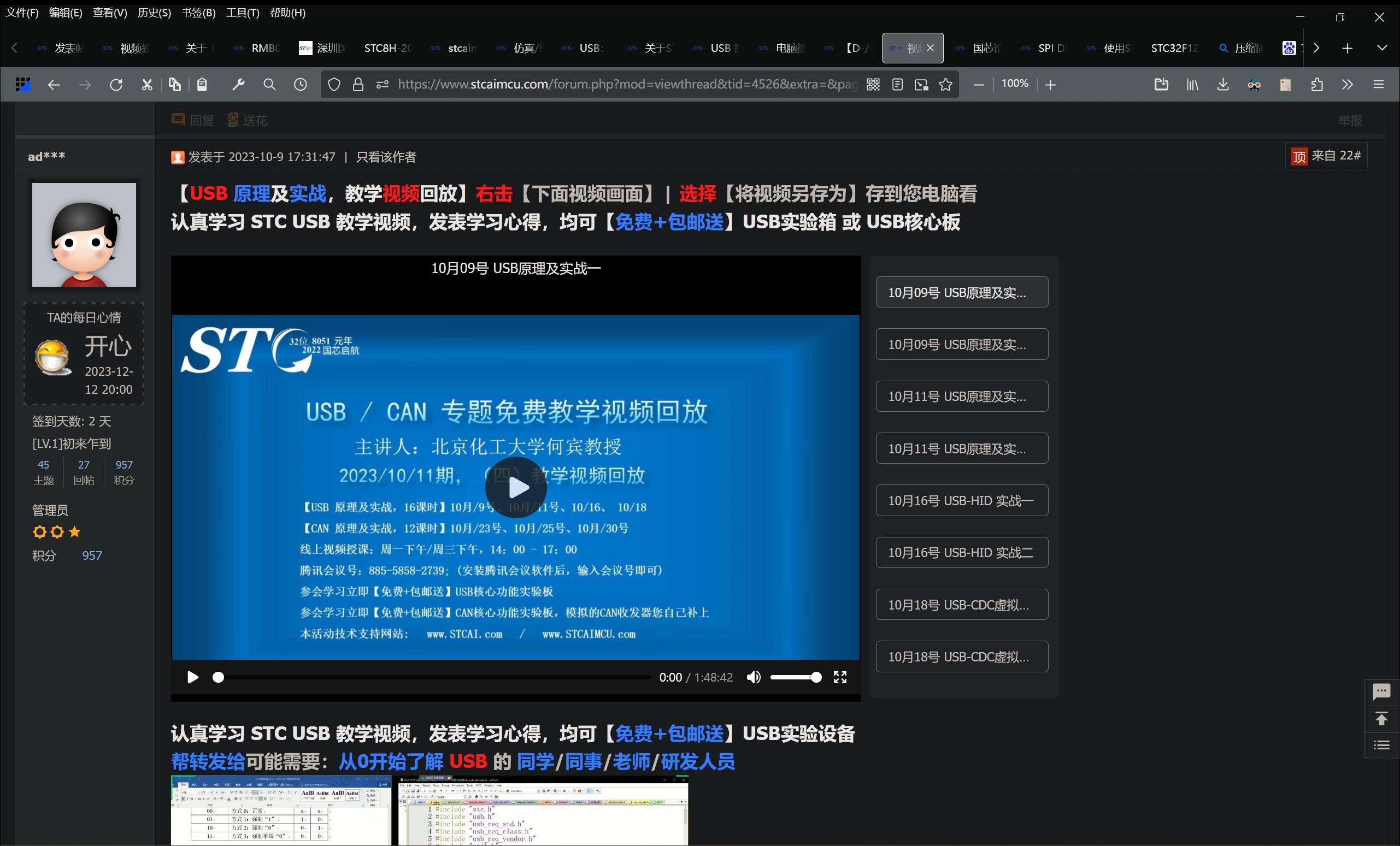Reload the current page

coord(116,85)
